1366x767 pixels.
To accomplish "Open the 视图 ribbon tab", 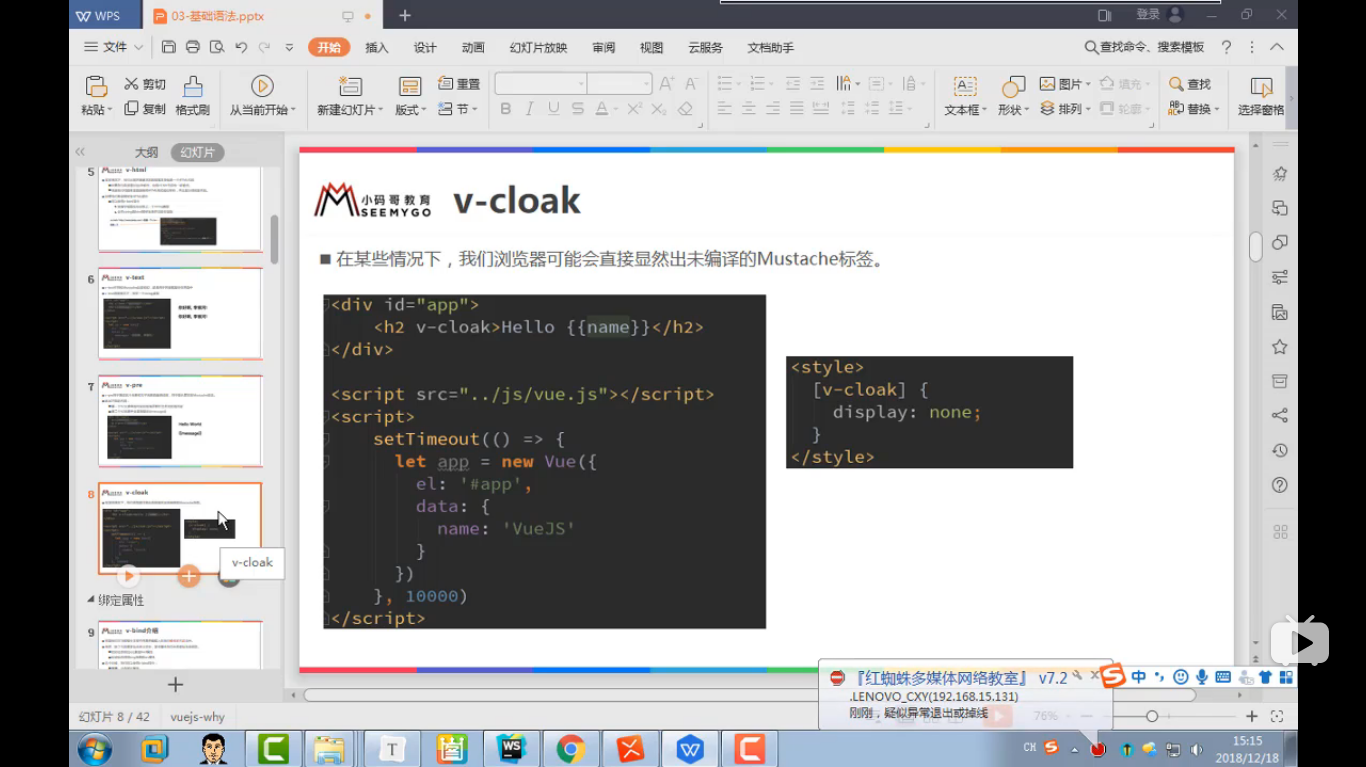I will [651, 47].
